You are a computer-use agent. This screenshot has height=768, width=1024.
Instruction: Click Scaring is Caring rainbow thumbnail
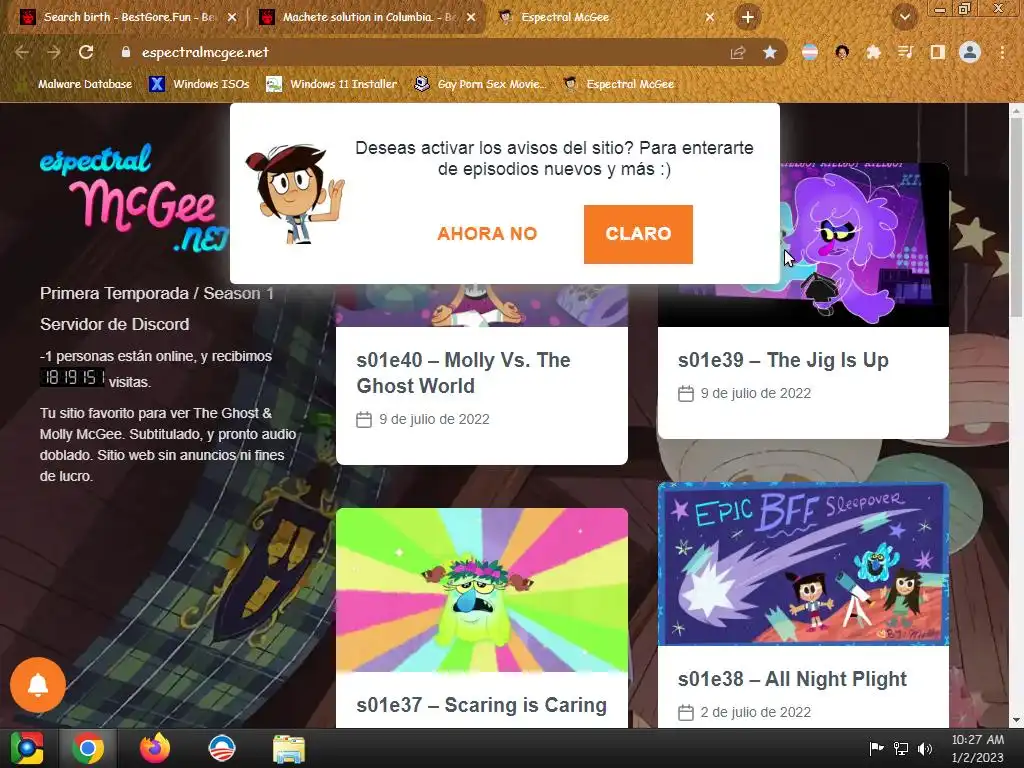pos(482,590)
